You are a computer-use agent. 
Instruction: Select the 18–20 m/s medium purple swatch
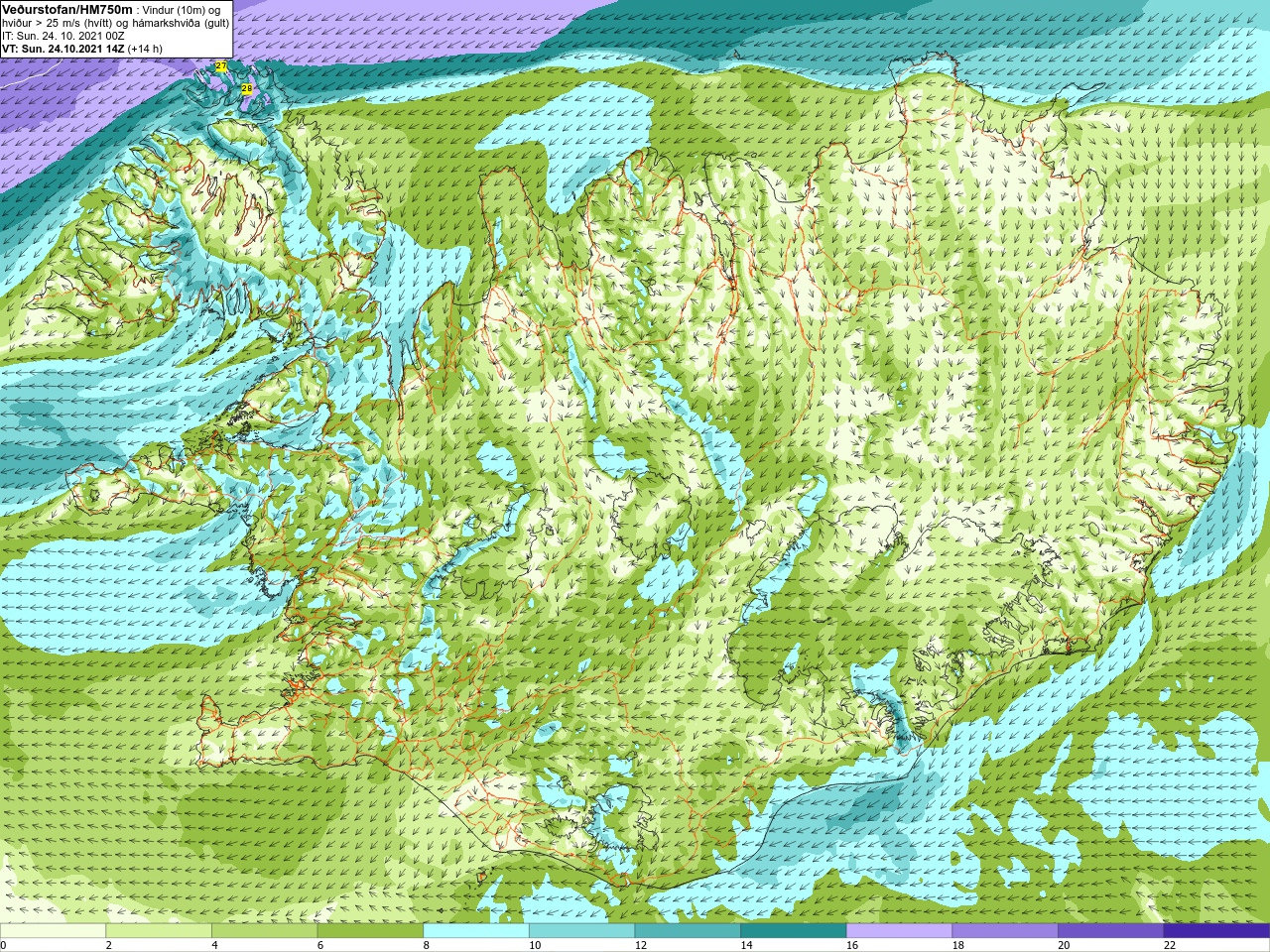click(x=1005, y=931)
